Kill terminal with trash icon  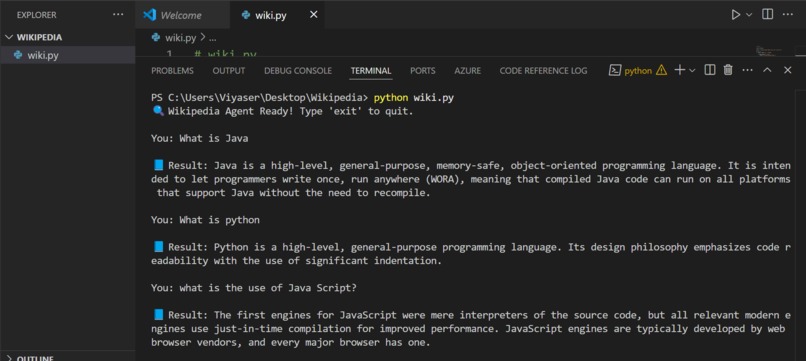[728, 70]
